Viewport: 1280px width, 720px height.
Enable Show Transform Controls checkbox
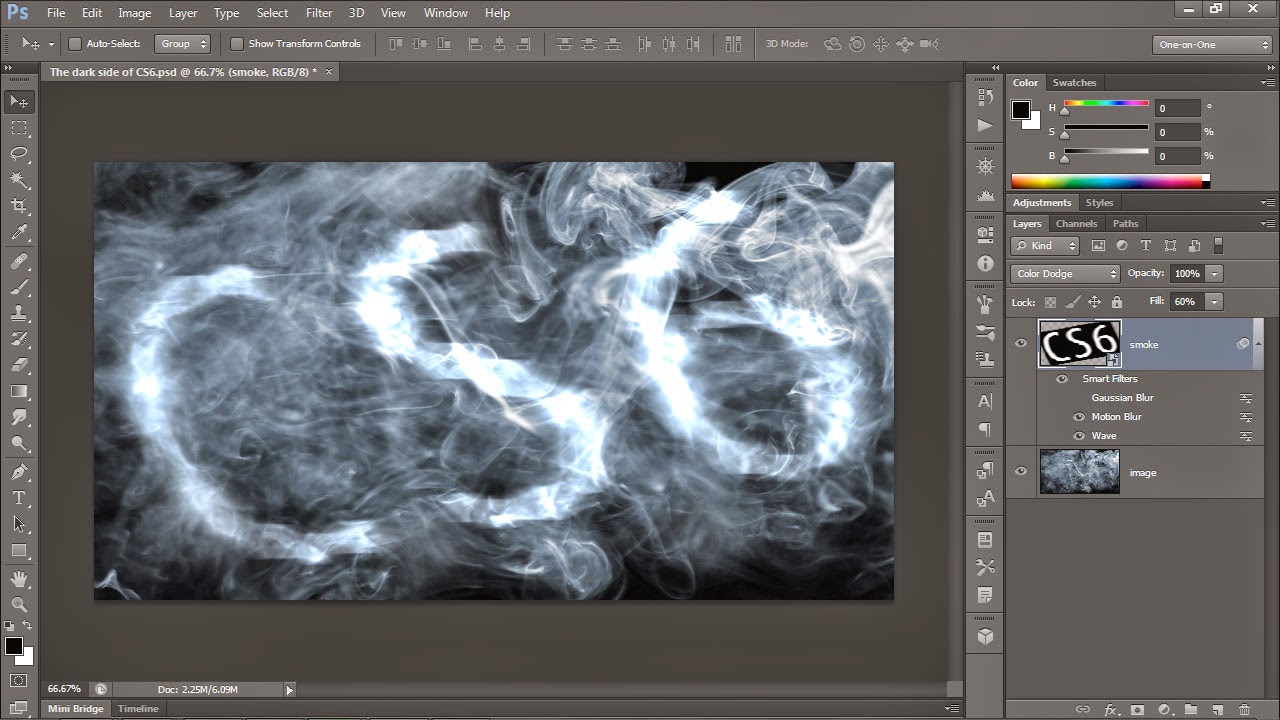[237, 44]
